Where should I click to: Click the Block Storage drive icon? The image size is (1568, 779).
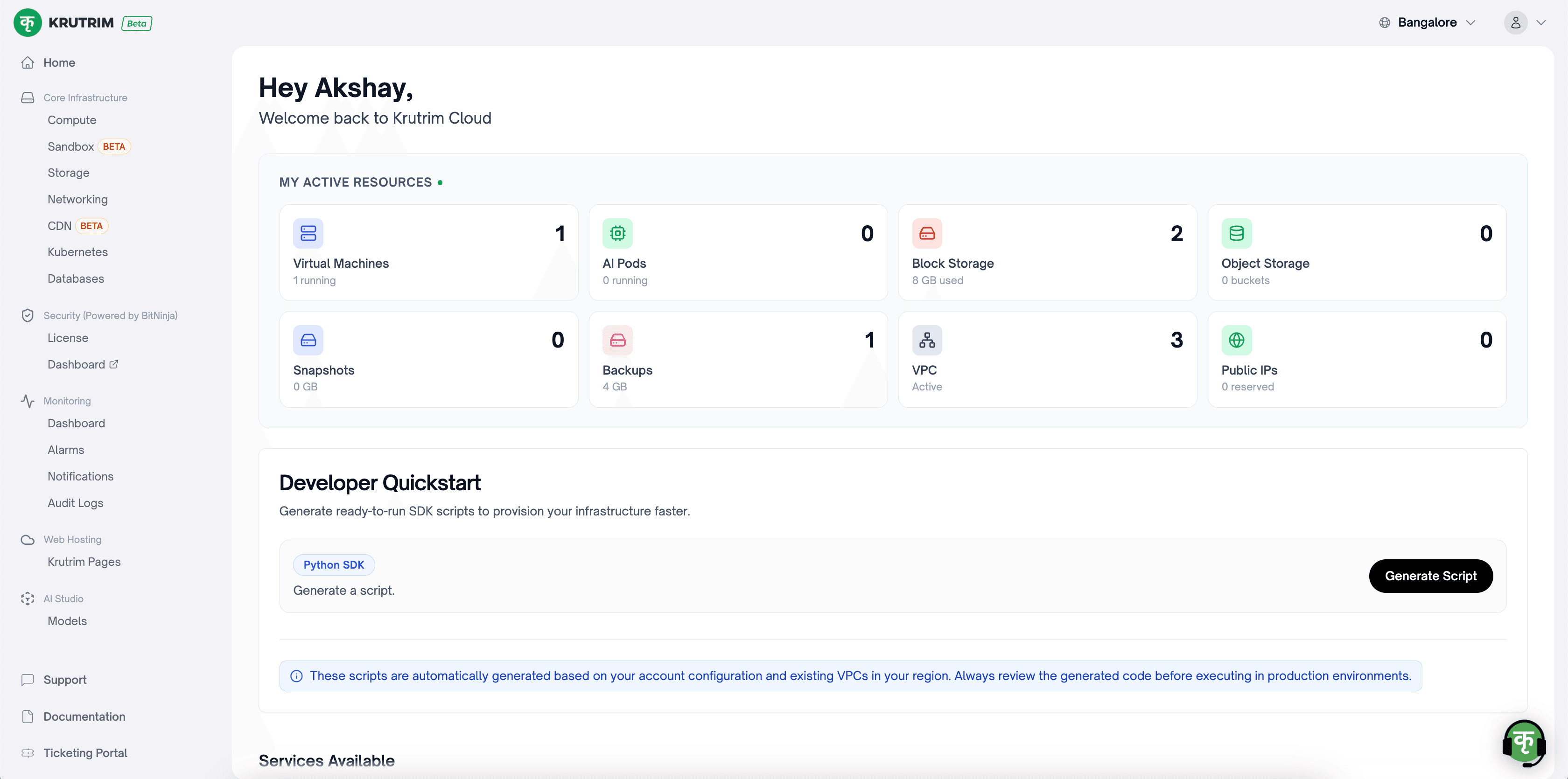pos(926,234)
